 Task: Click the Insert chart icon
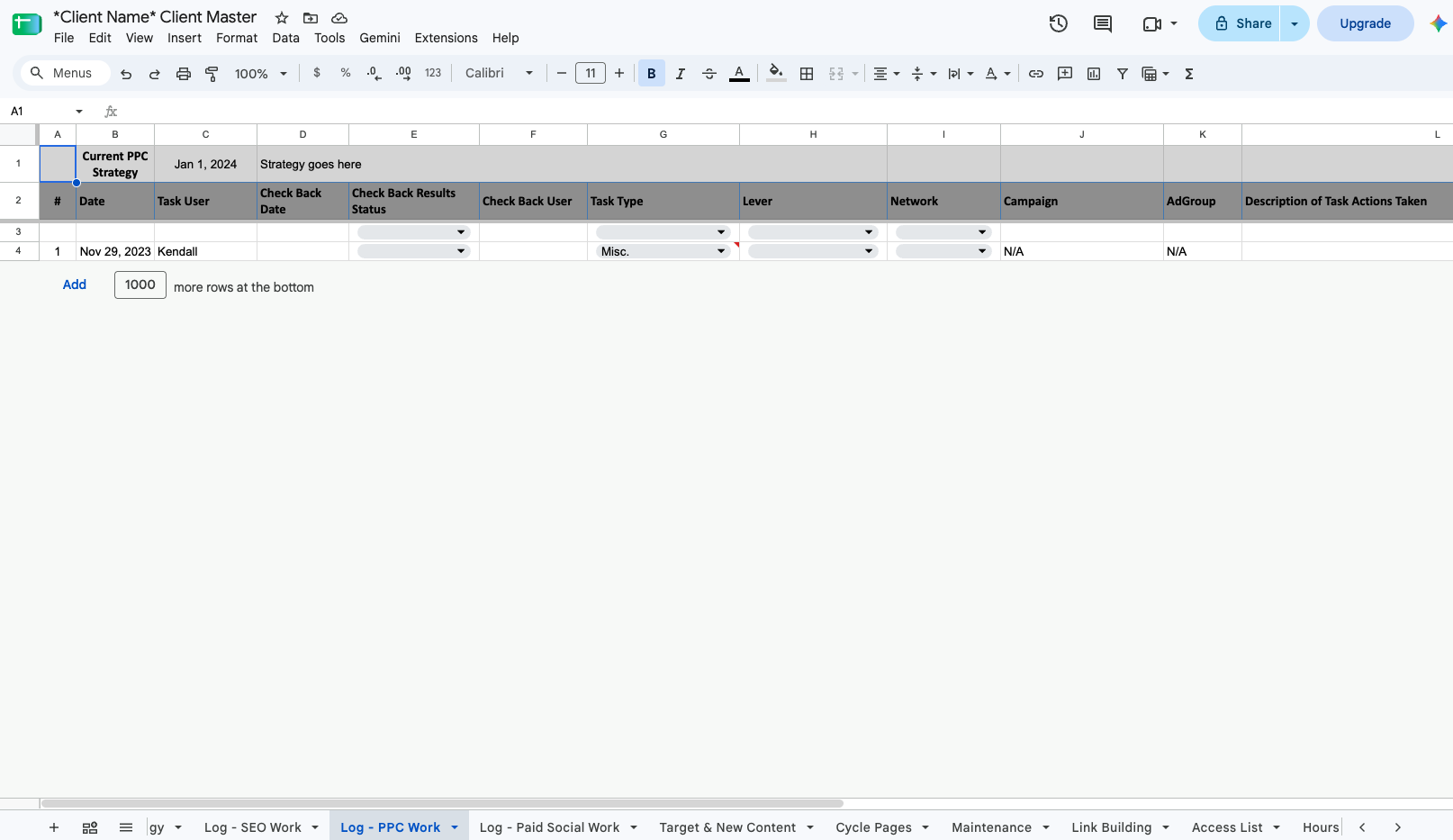[x=1094, y=74]
